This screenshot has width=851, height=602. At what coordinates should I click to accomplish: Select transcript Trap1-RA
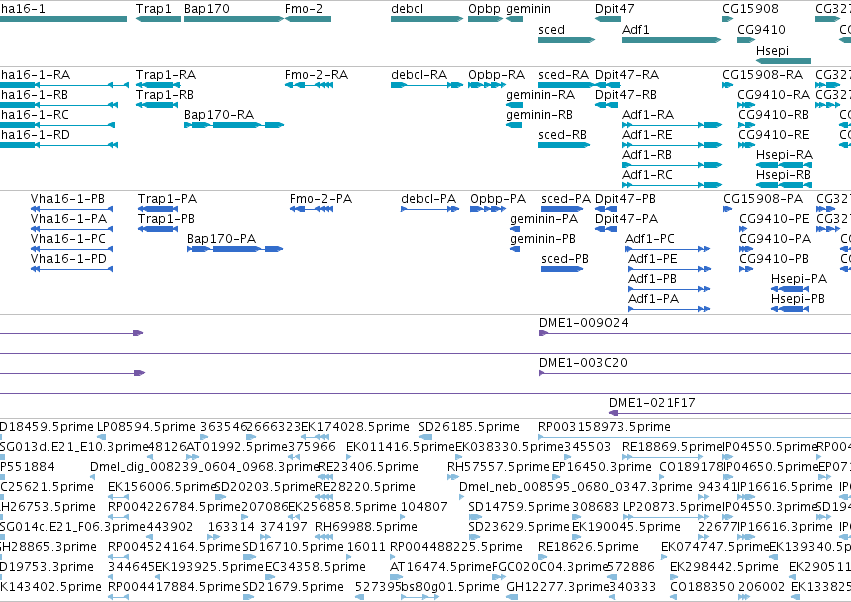coord(158,85)
